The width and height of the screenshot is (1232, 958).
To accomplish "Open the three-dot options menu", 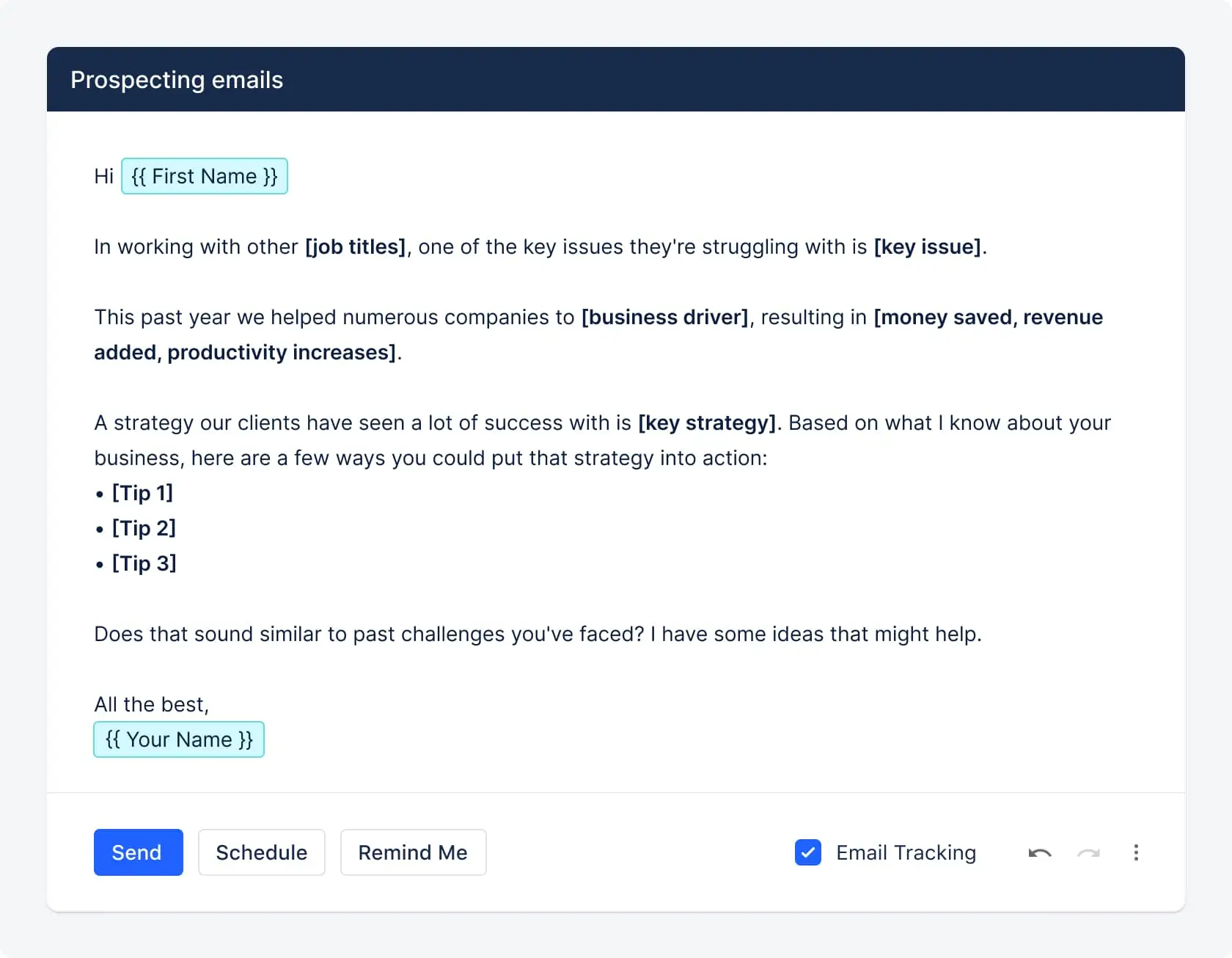I will 1136,852.
